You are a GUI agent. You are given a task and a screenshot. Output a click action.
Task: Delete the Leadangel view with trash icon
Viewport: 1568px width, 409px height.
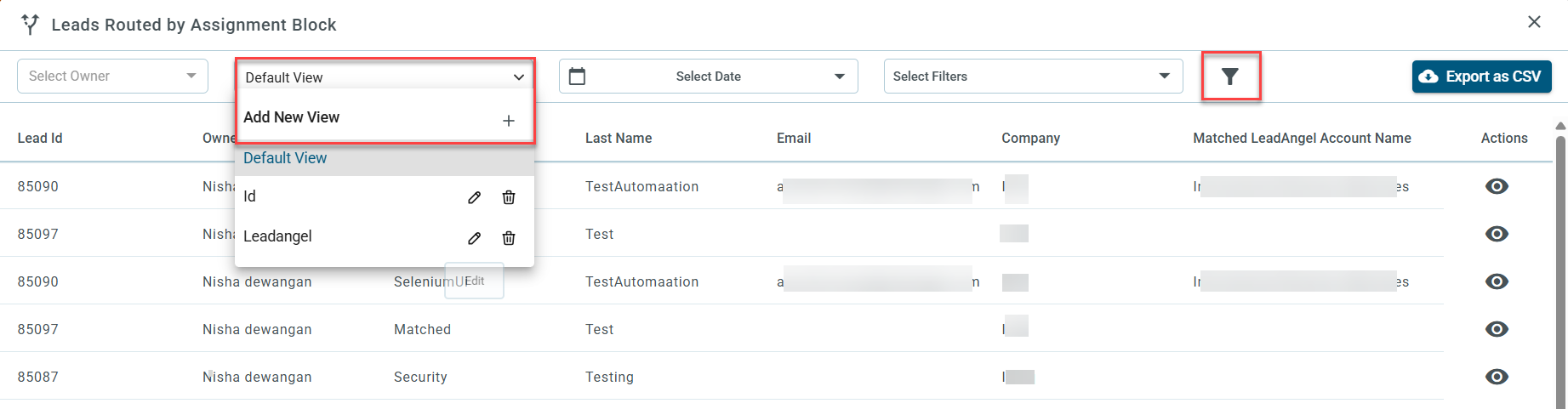509,238
